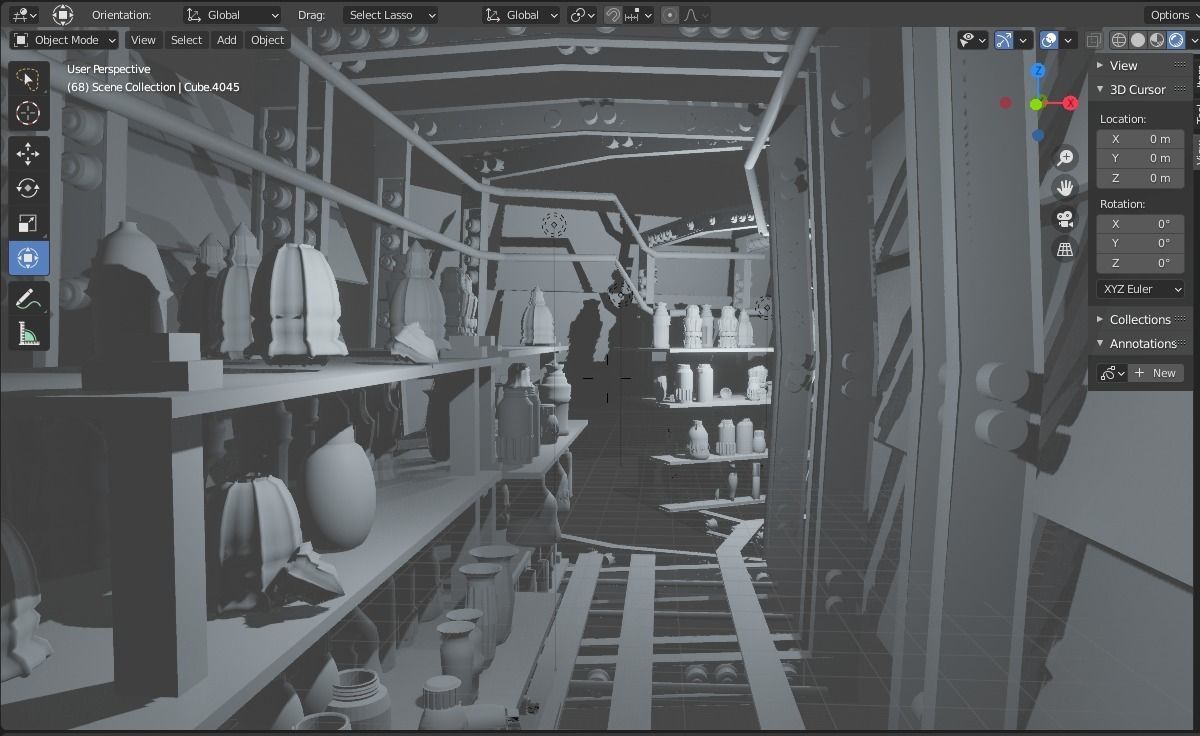
Task: Open the snapping options dropdown
Action: (639, 15)
